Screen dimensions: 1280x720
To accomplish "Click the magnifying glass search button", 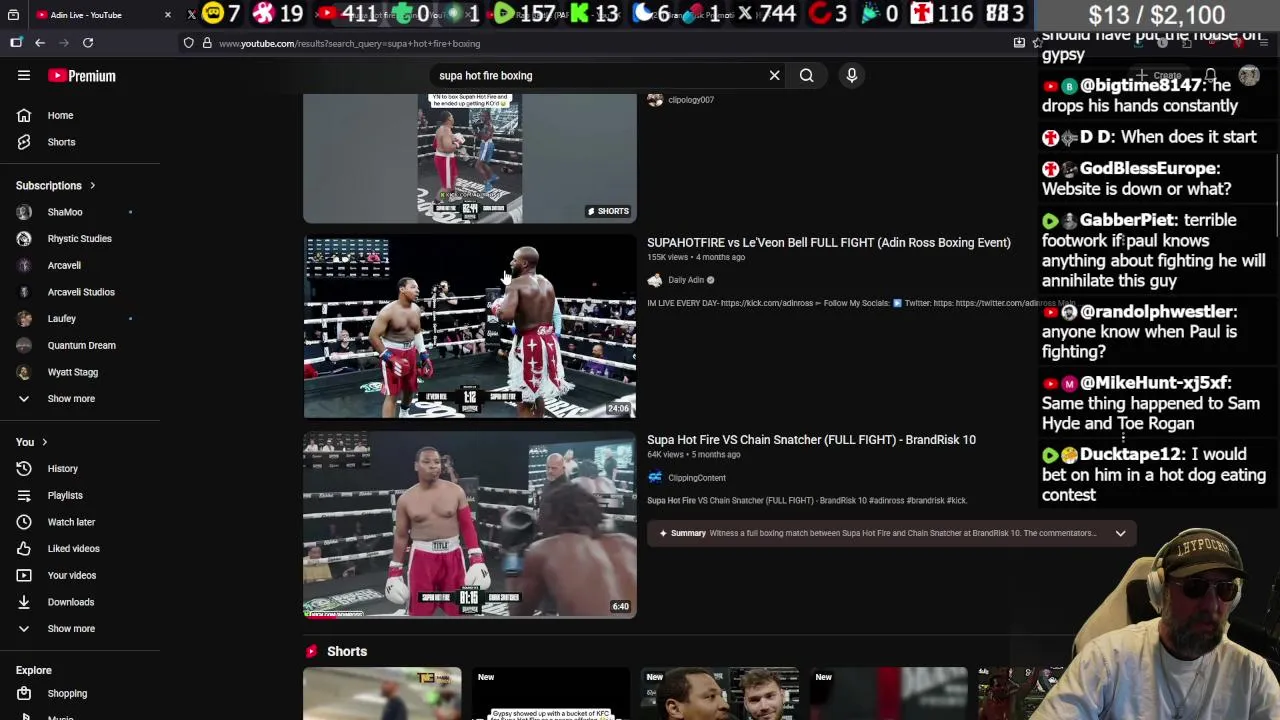I will pyautogui.click(x=806, y=75).
